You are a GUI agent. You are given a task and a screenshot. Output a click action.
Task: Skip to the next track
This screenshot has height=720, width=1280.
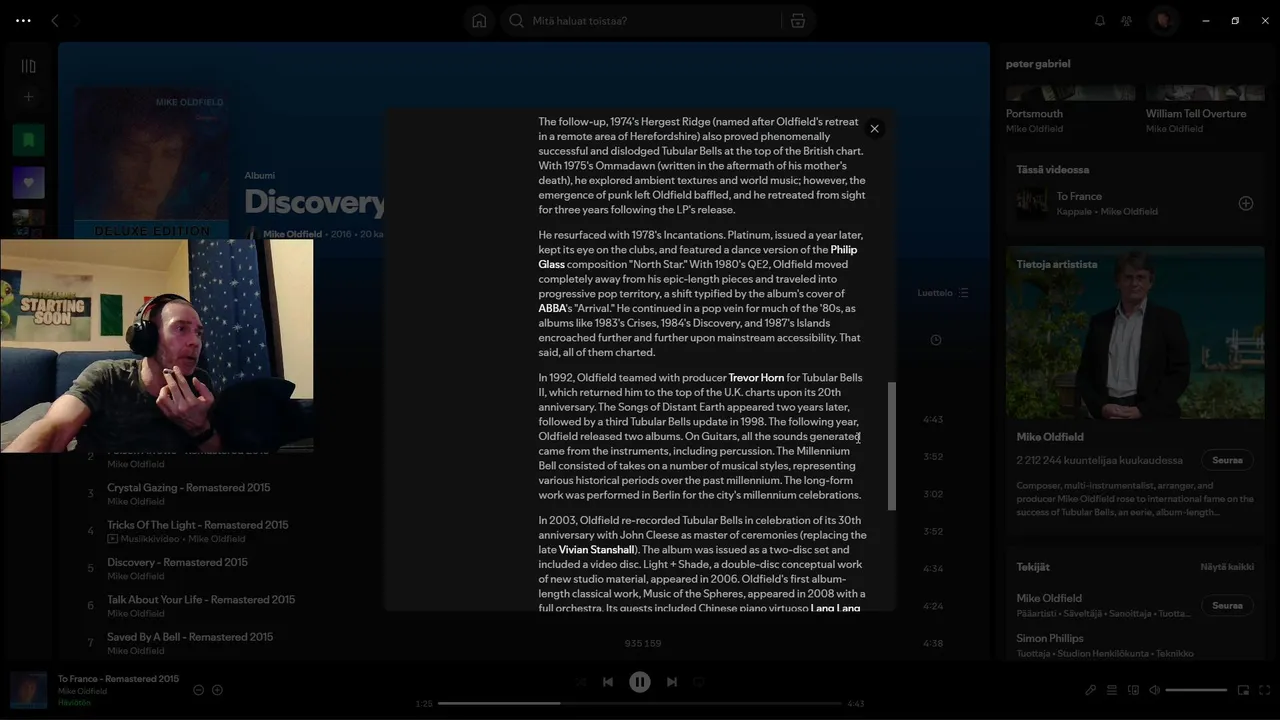672,682
